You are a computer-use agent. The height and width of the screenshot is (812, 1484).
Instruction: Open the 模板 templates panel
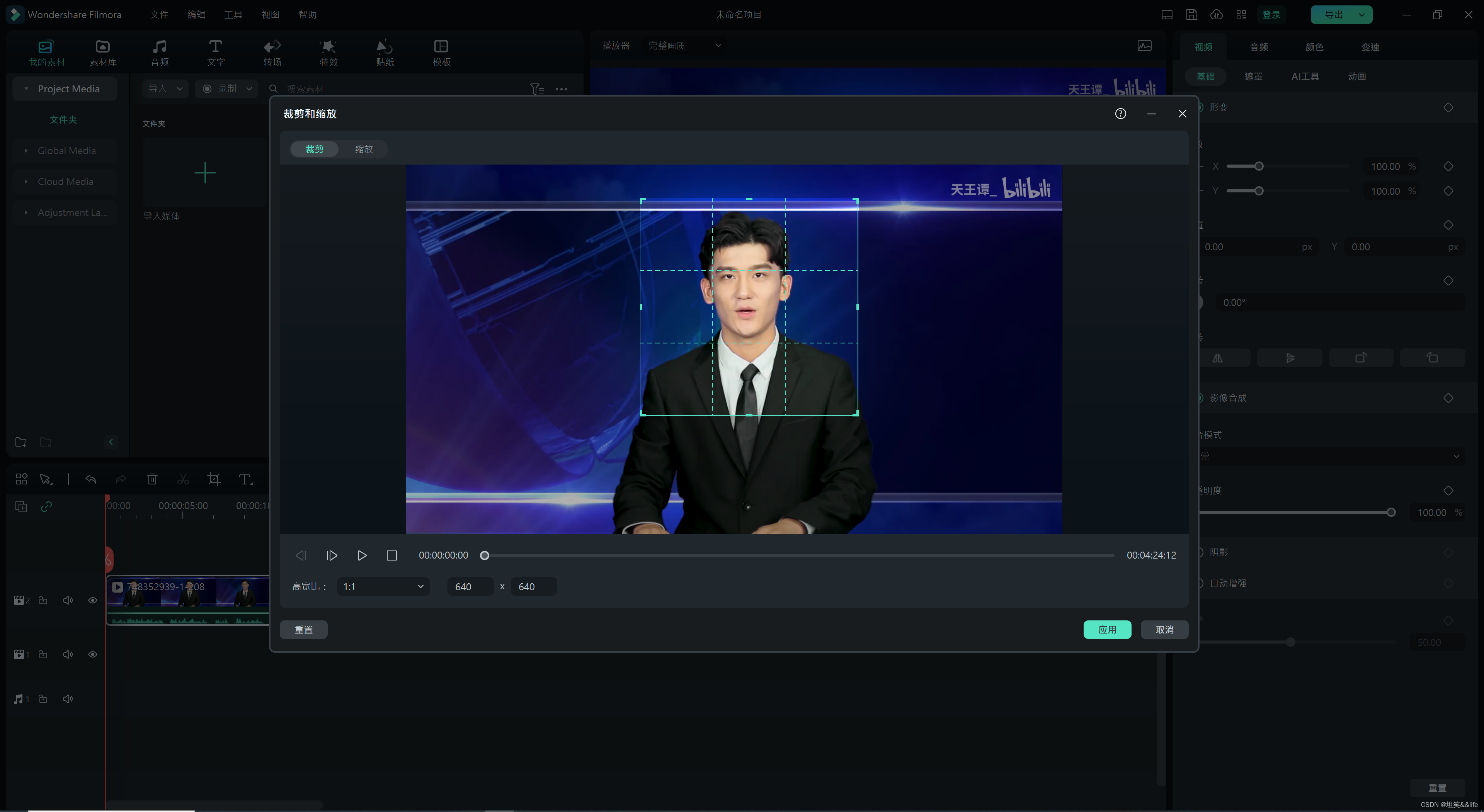pos(441,53)
